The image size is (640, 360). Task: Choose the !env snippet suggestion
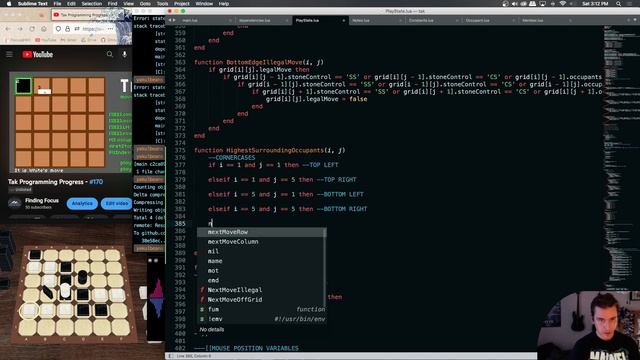(261, 319)
